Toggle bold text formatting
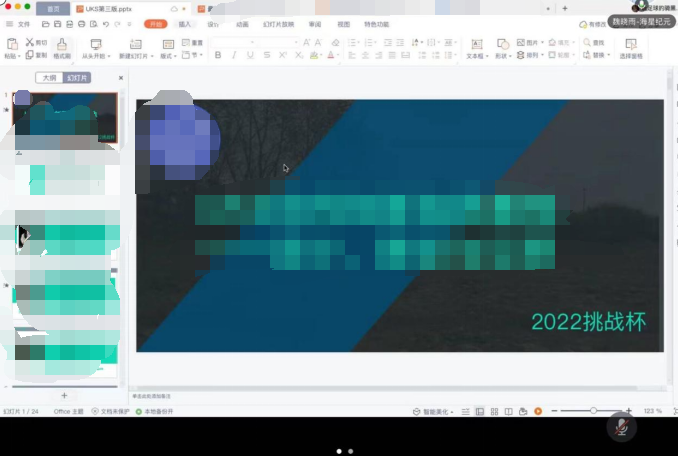The width and height of the screenshot is (678, 456). 218,56
